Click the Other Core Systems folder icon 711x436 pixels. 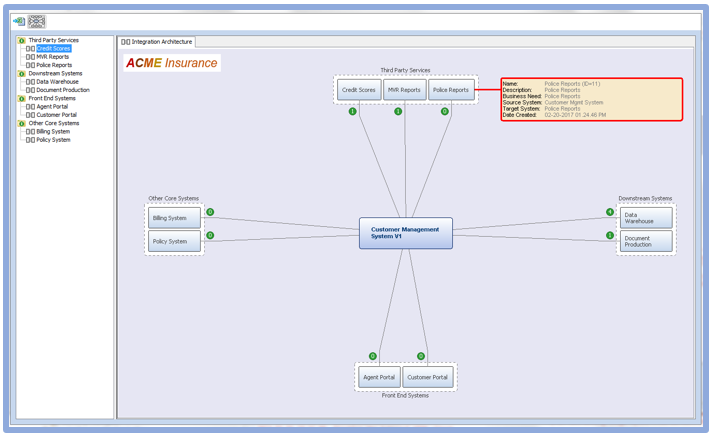[x=22, y=123]
